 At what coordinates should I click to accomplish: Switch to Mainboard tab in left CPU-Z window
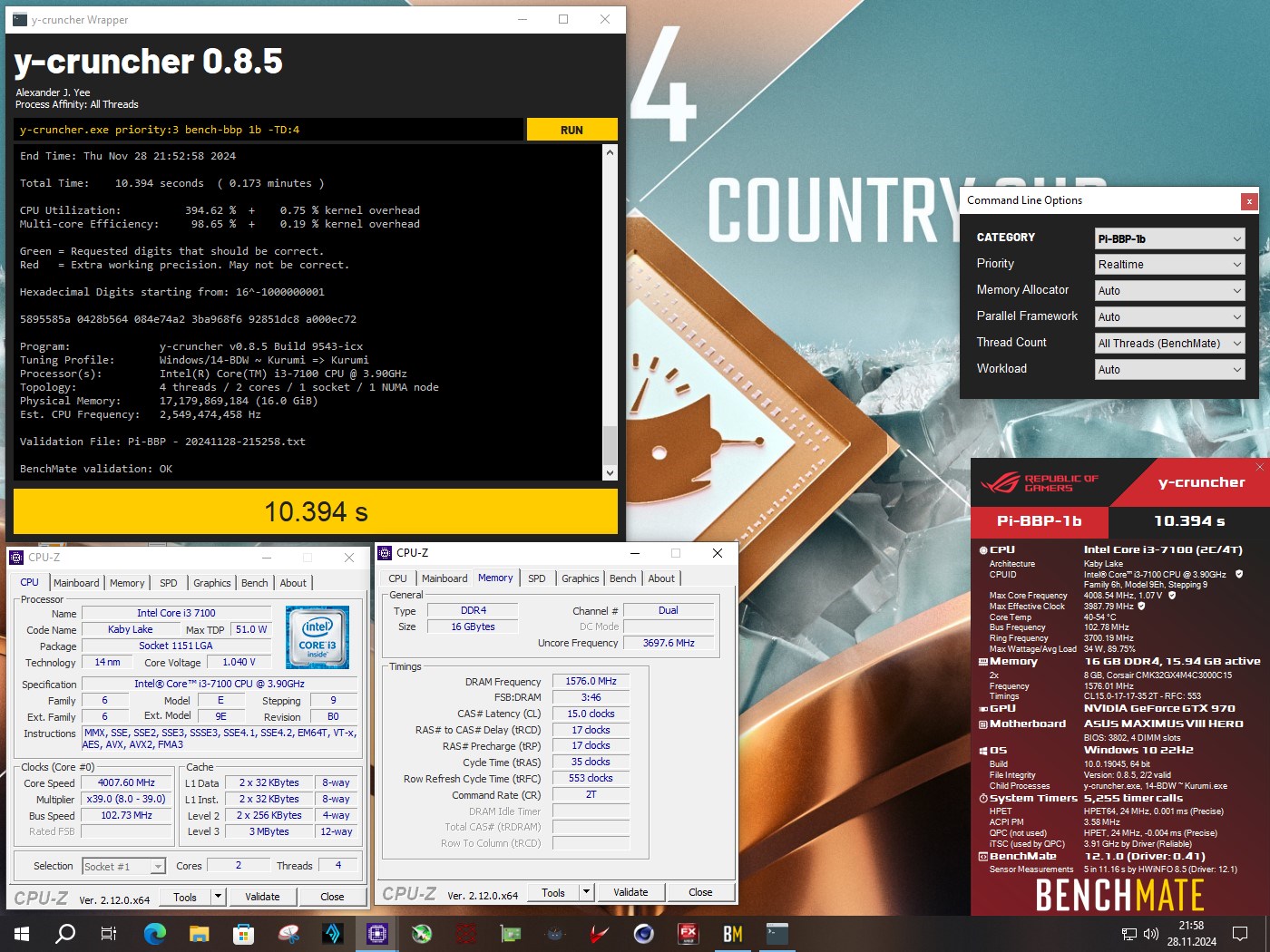pos(76,583)
